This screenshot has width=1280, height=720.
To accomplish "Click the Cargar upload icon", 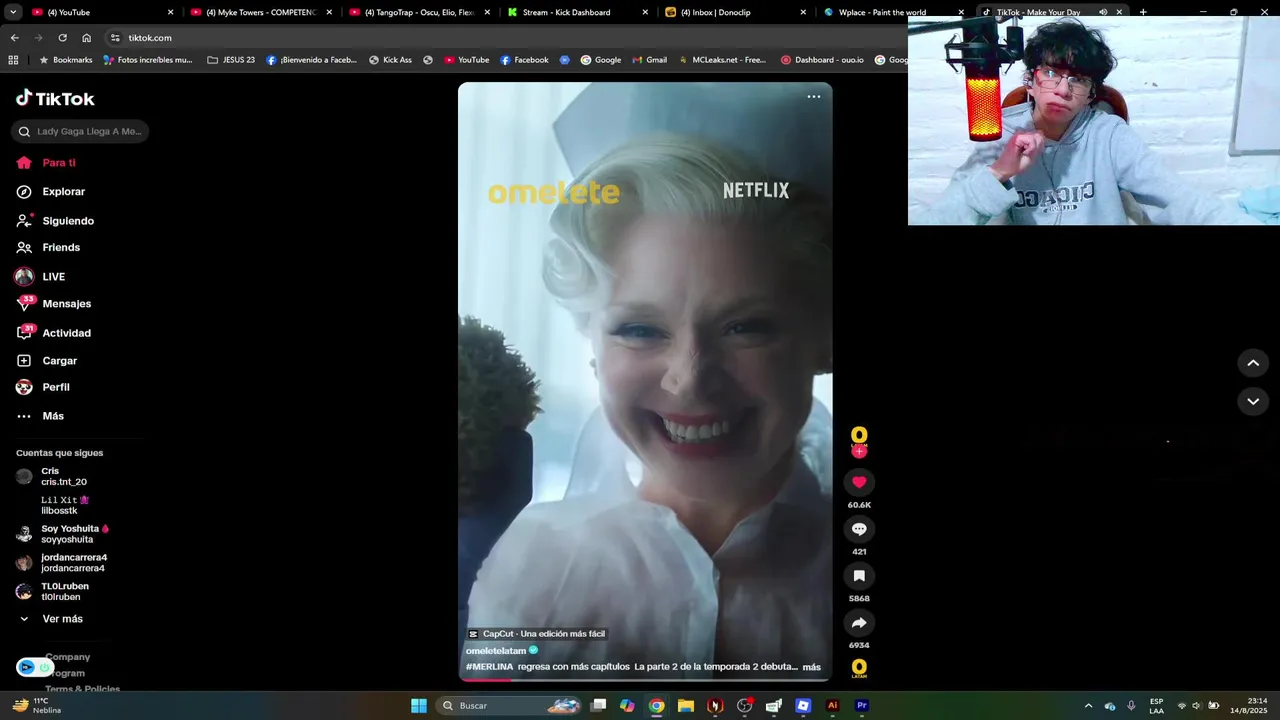I will [x=24, y=361].
